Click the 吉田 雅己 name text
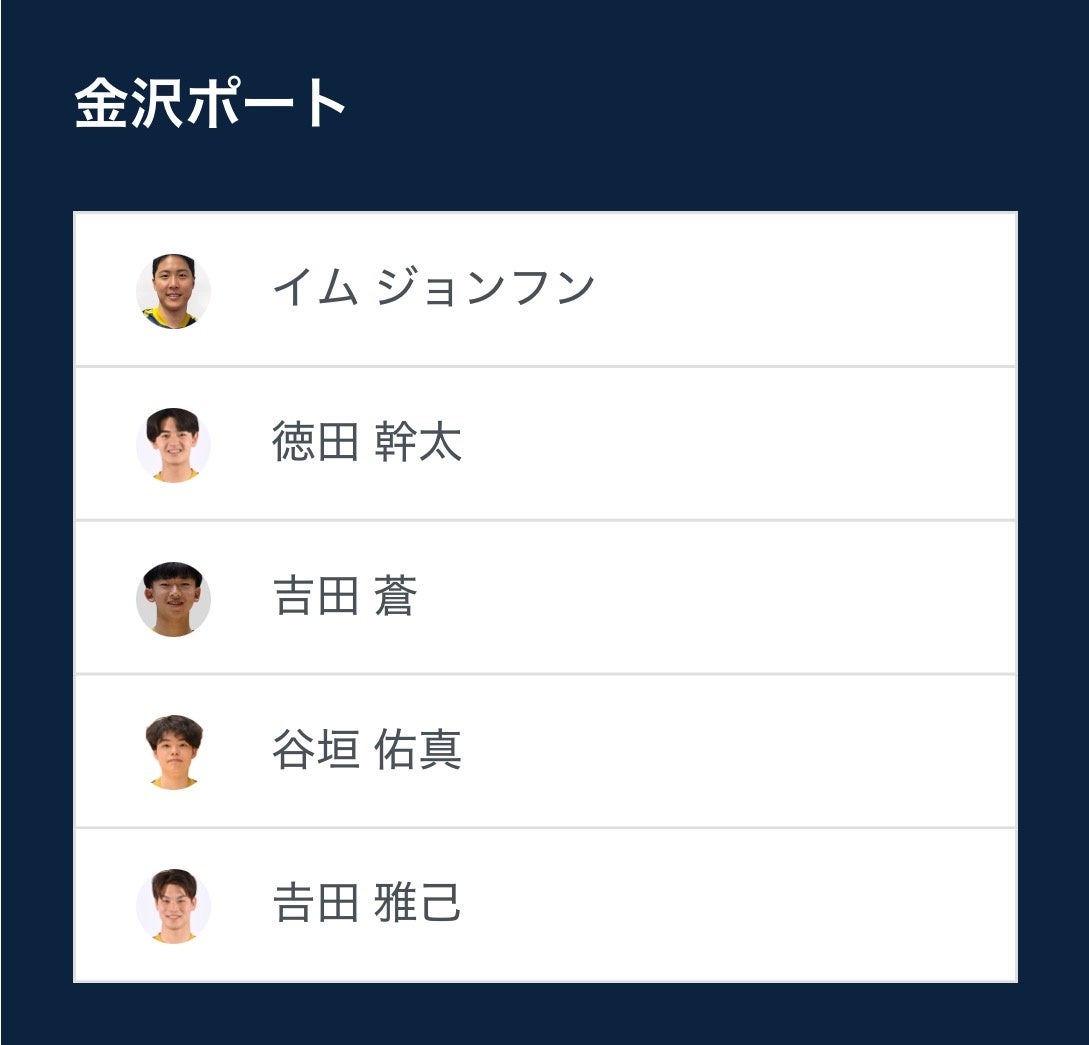Viewport: 1089px width, 1045px height. pyautogui.click(x=366, y=904)
